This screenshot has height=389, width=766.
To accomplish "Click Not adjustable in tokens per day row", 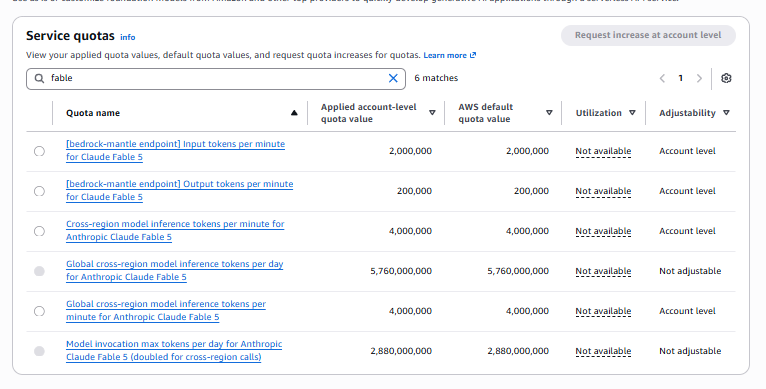I will point(690,271).
